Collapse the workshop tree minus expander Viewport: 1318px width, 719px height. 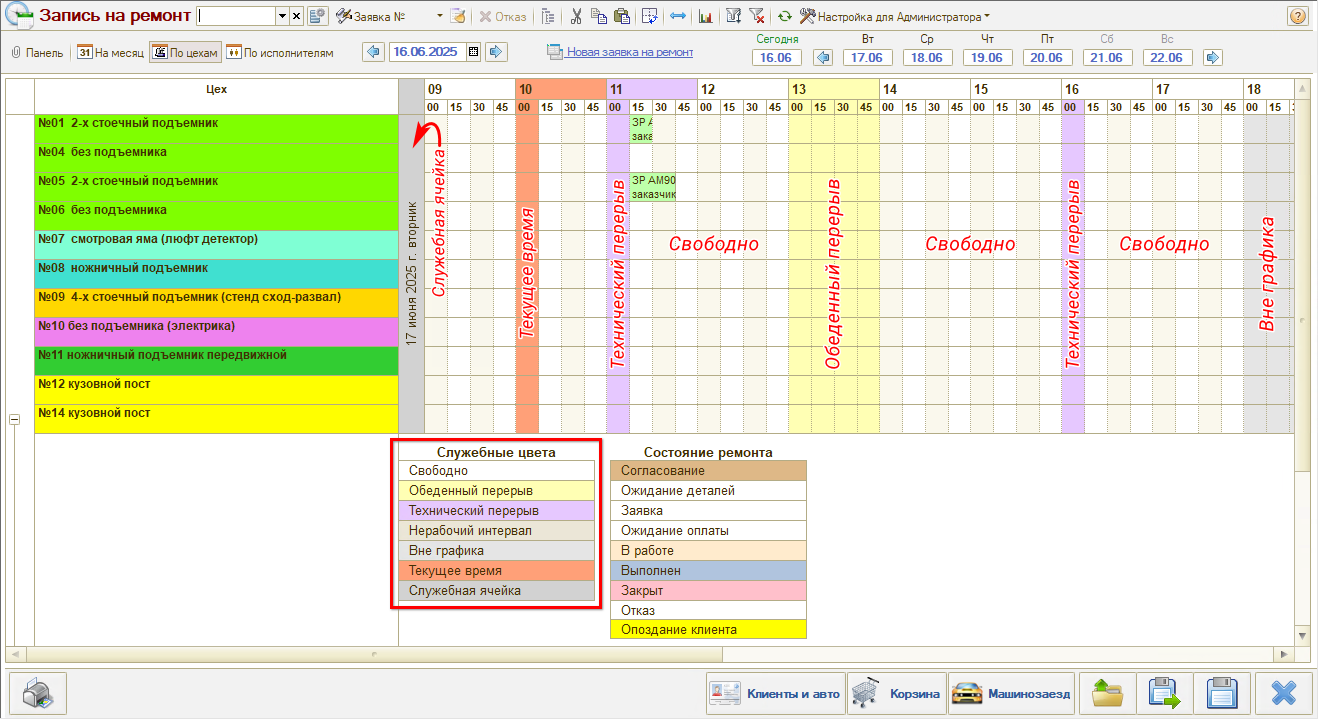[14, 420]
